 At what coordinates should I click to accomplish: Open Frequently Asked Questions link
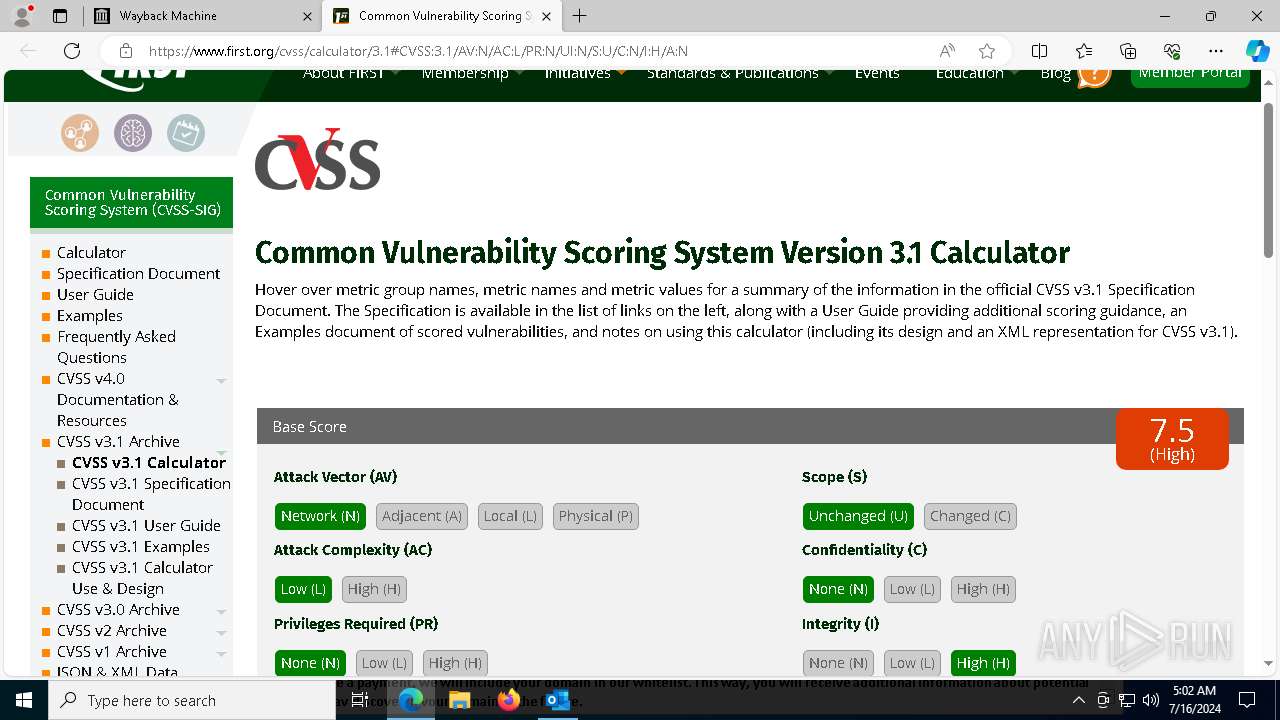coord(116,347)
